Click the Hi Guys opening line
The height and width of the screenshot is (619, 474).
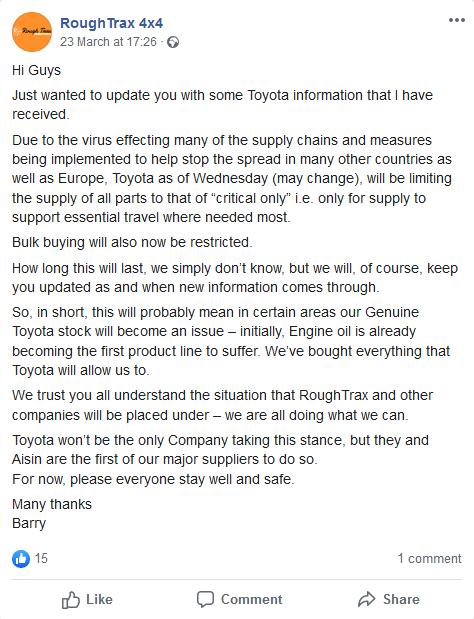pos(36,70)
